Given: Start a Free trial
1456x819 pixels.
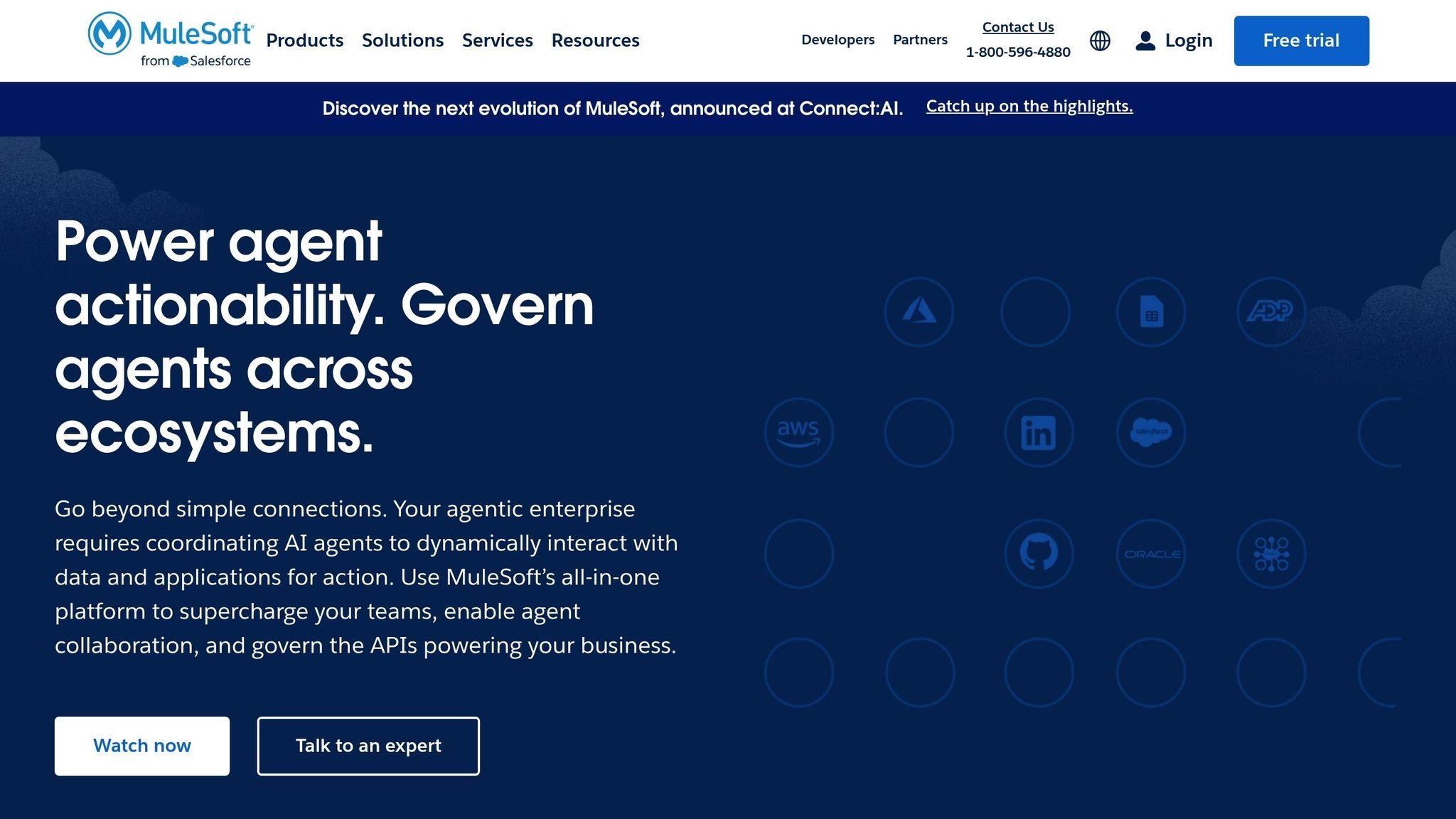Looking at the screenshot, I should coord(1302,41).
